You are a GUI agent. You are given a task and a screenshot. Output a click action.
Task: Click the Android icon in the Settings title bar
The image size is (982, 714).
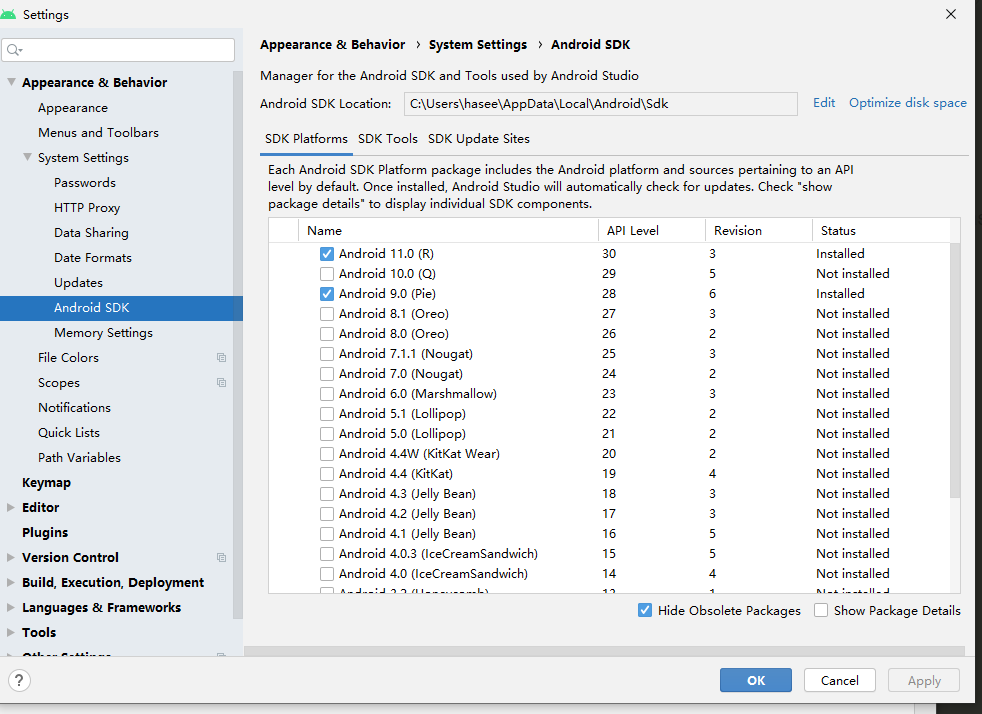(x=10, y=14)
